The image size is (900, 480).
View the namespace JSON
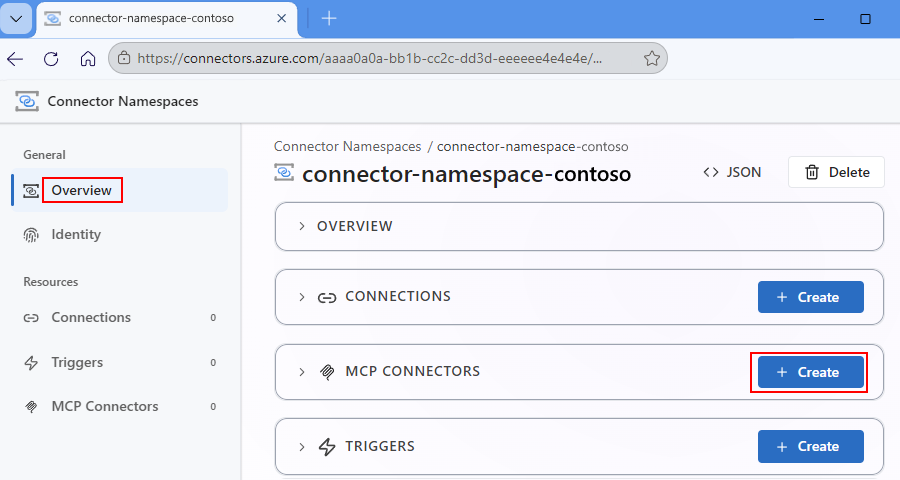pos(732,172)
